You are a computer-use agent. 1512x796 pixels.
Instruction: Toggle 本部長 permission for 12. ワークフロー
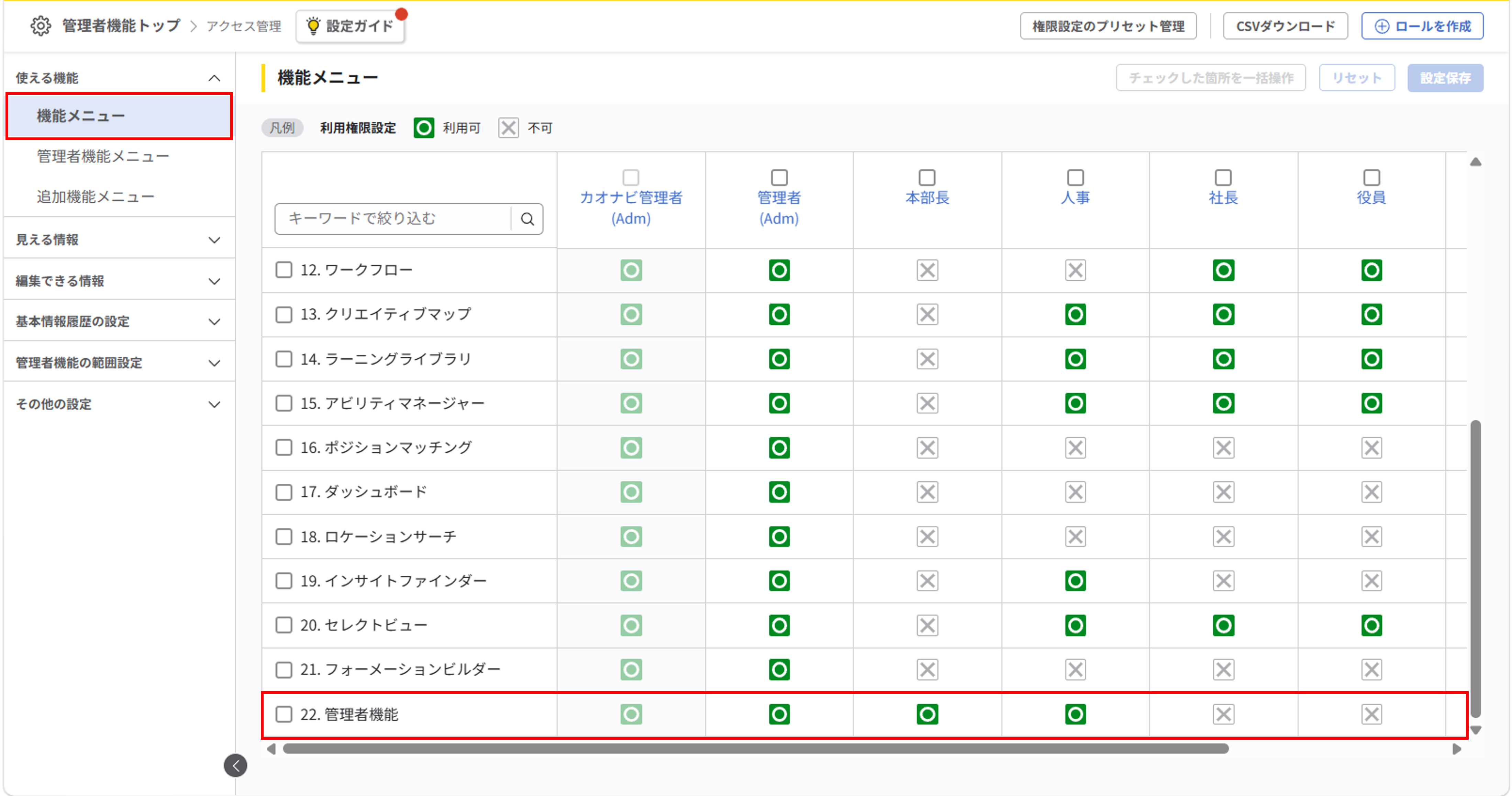point(927,270)
